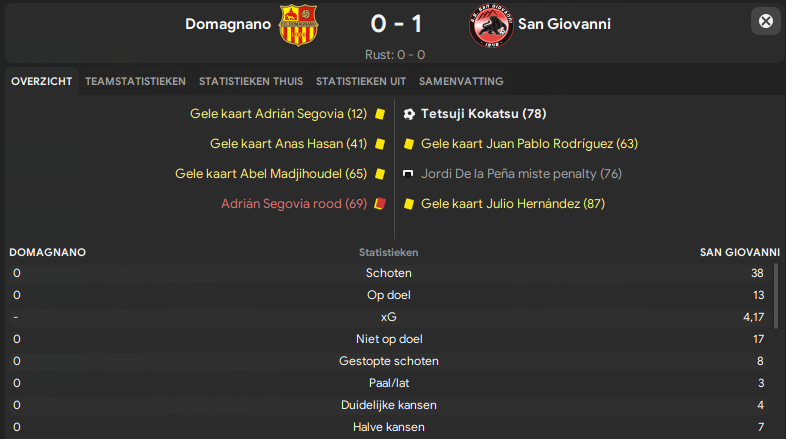The image size is (786, 439).
Task: Close the match overview panel
Action: click(765, 21)
